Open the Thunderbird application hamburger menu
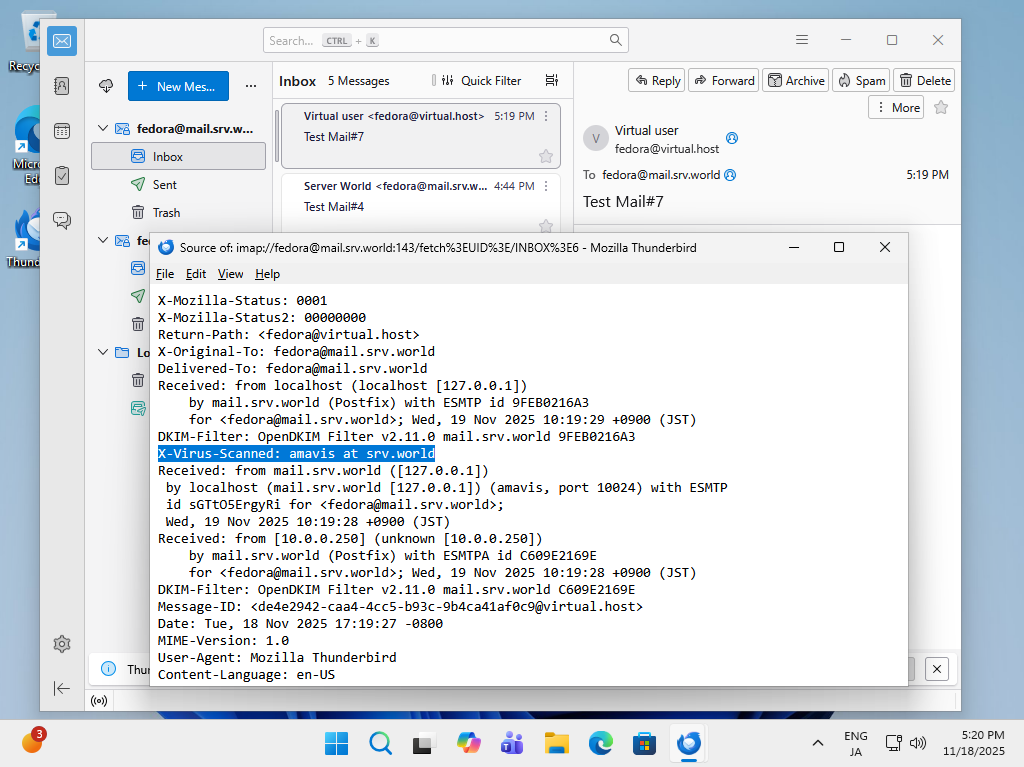1024x767 pixels. tap(802, 40)
